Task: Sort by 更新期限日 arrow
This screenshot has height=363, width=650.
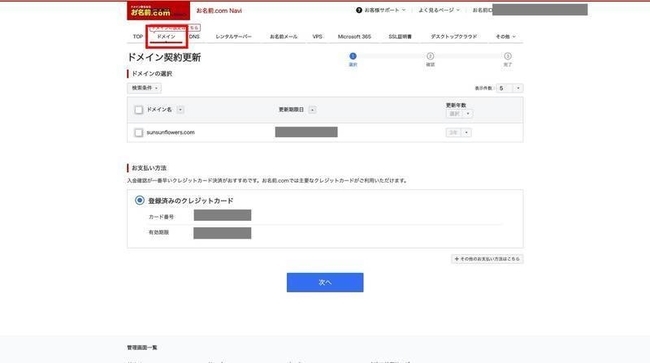Action: tap(312, 110)
